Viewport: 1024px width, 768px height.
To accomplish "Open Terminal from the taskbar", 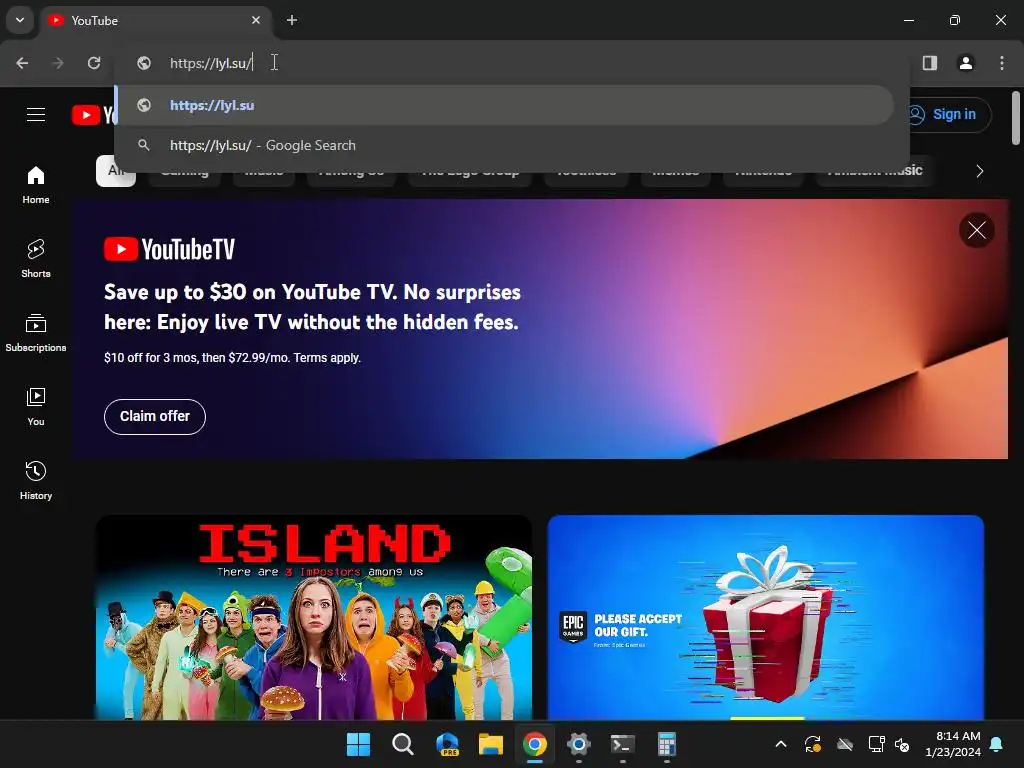I will tap(622, 744).
